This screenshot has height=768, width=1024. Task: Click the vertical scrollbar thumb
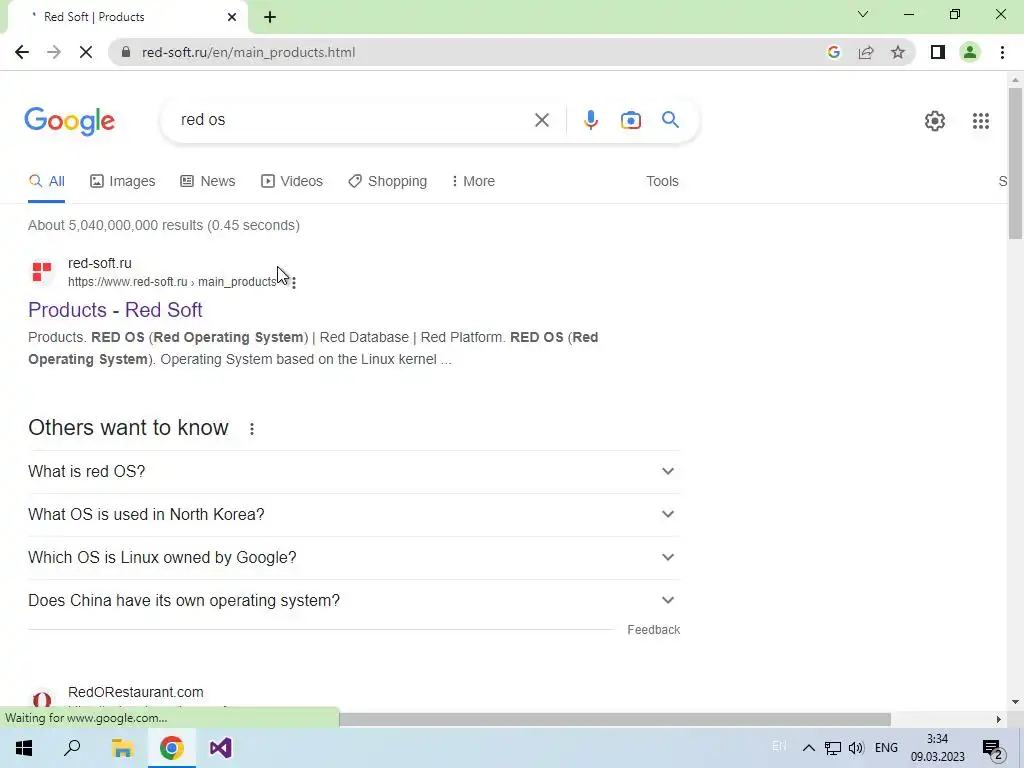pos(1015,163)
